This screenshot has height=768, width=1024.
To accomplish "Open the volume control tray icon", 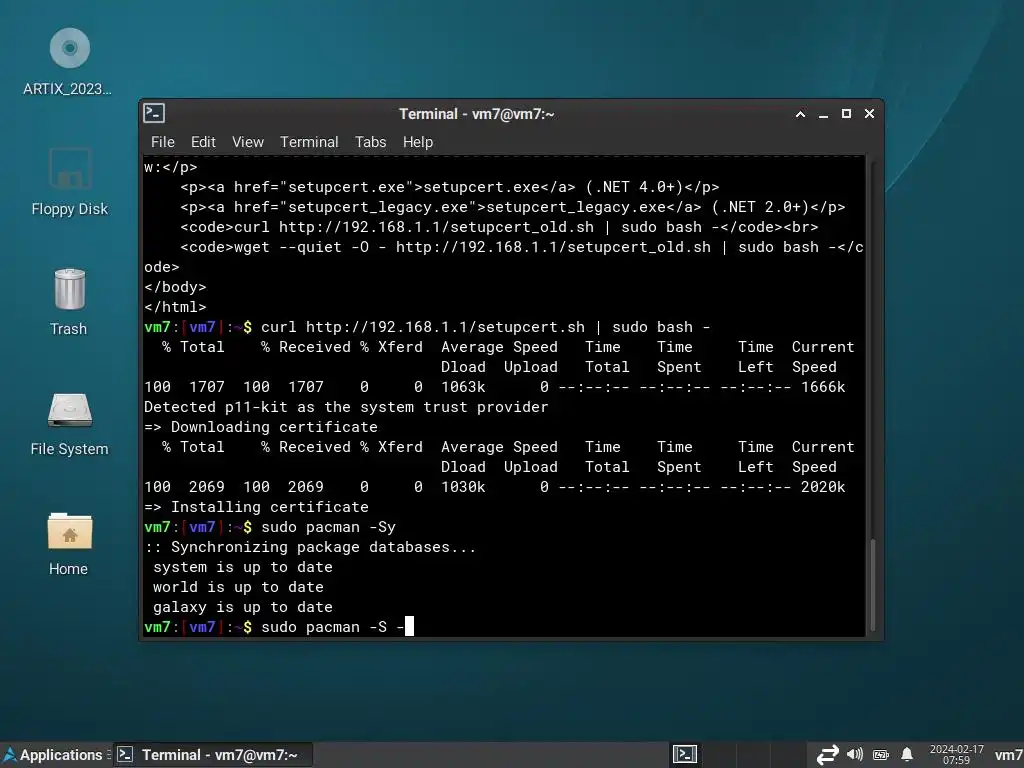I will pos(855,755).
